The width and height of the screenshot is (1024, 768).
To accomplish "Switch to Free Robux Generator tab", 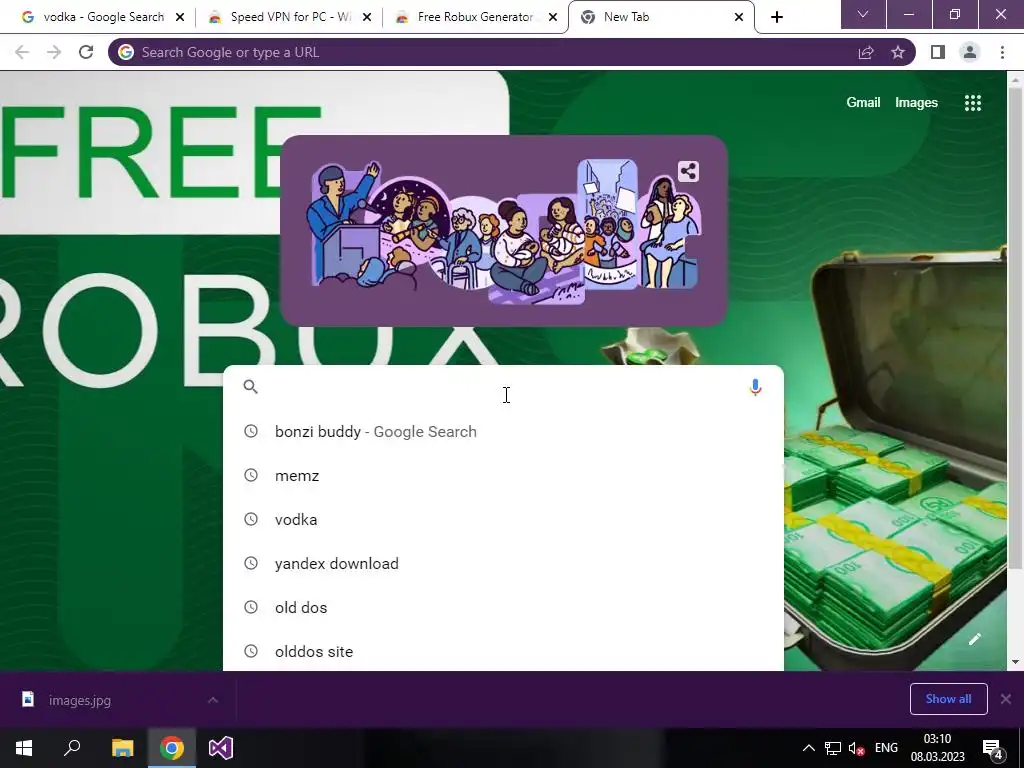I will 475,17.
